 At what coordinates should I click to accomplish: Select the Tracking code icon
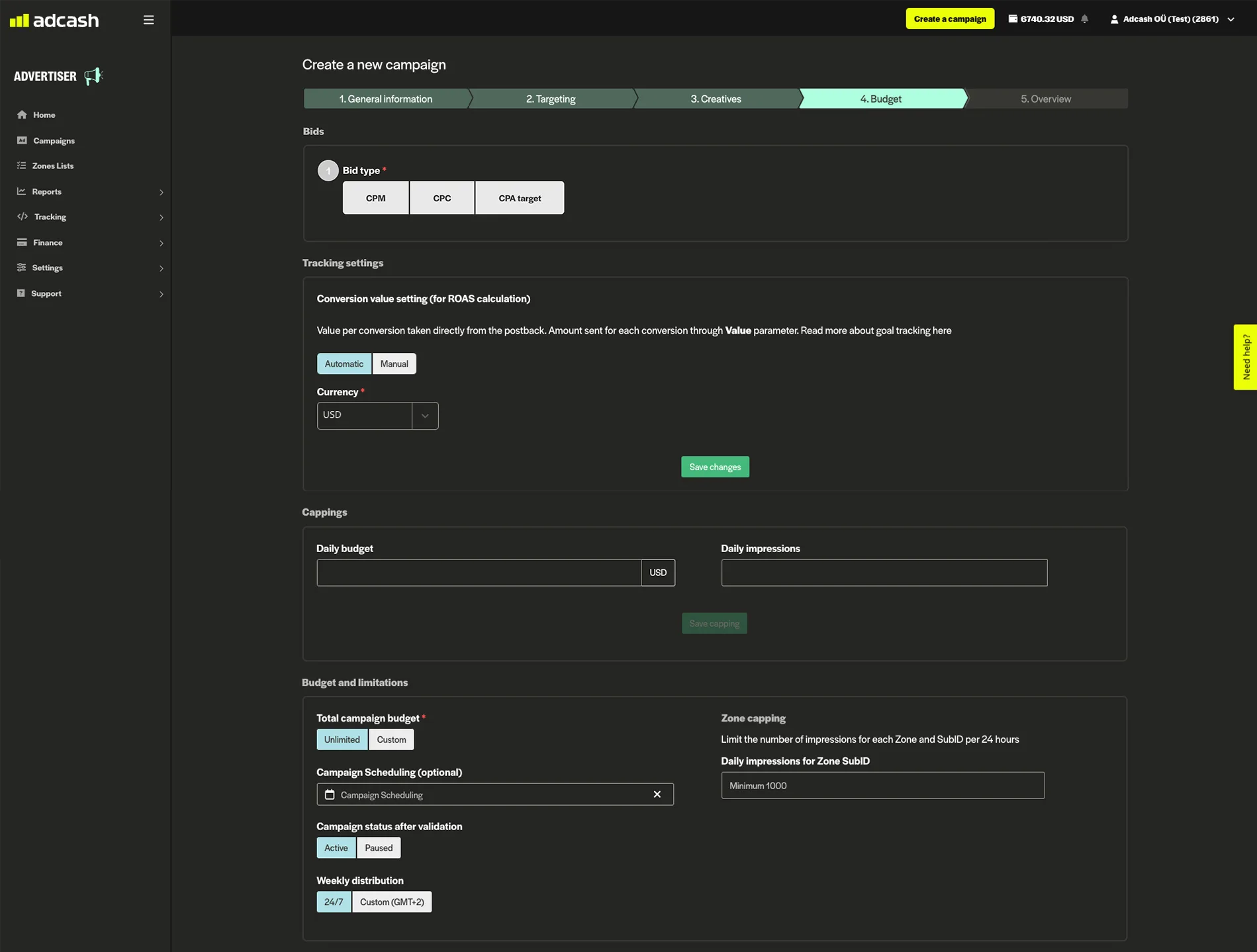point(22,216)
